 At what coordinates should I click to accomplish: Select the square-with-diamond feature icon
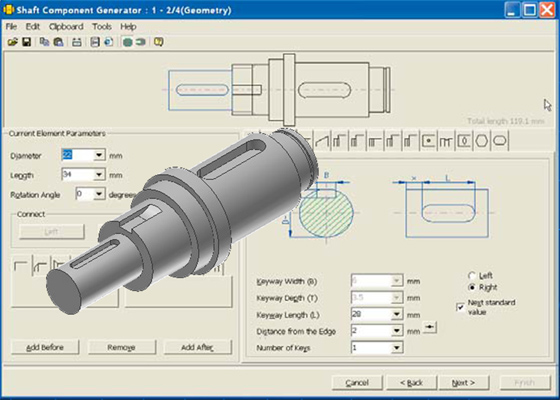point(464,140)
